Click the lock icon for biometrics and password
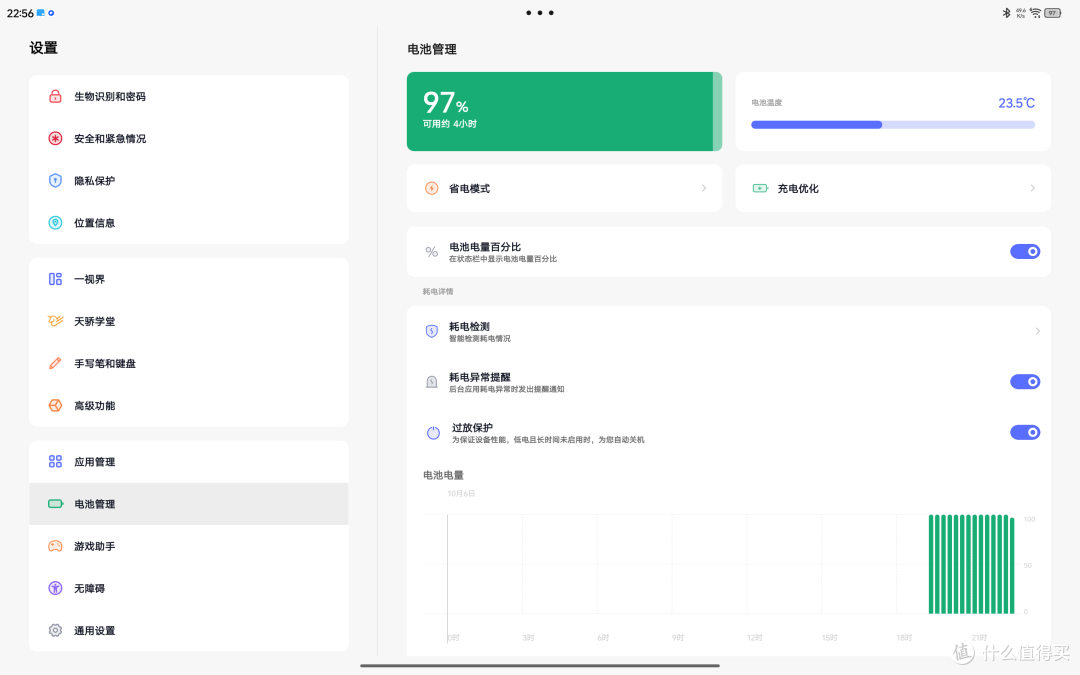The width and height of the screenshot is (1080, 675). click(55, 96)
